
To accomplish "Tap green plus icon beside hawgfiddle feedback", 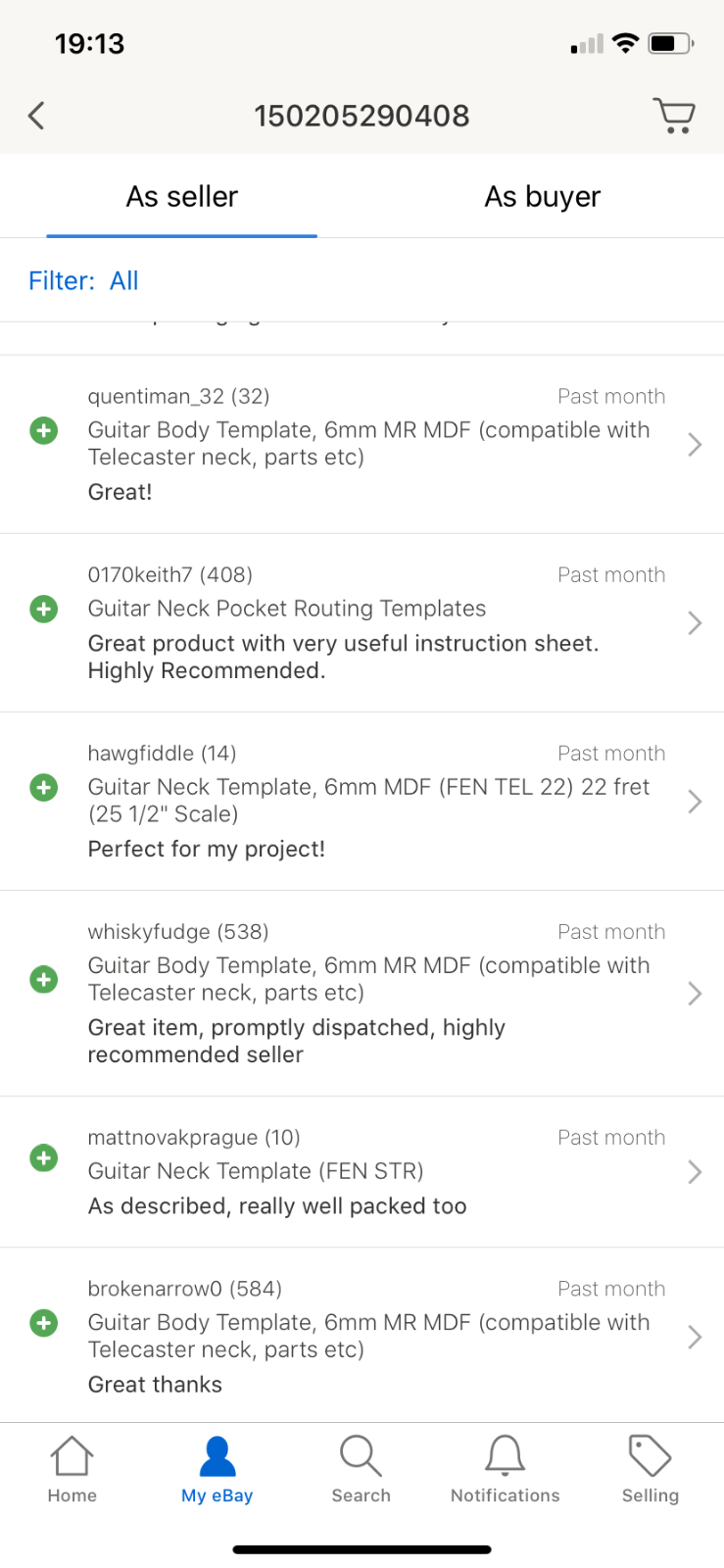I will (44, 787).
